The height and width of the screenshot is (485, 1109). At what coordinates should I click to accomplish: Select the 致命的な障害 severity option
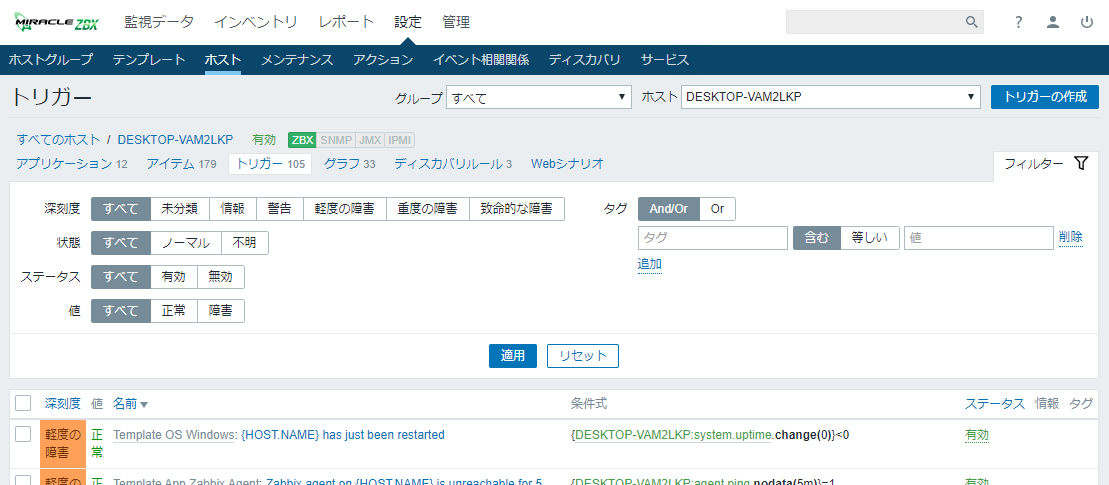[516, 209]
